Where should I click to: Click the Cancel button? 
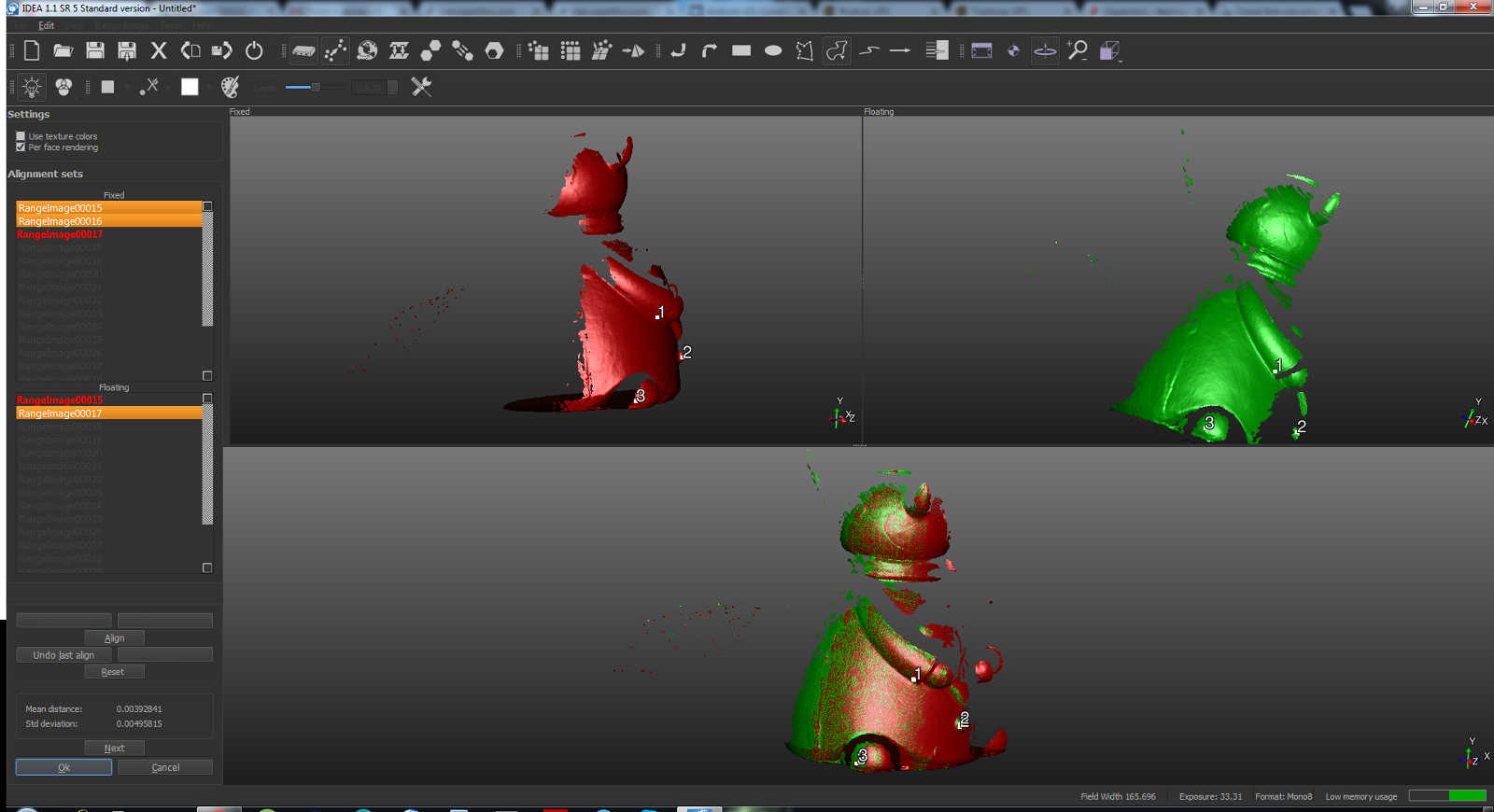(x=165, y=767)
